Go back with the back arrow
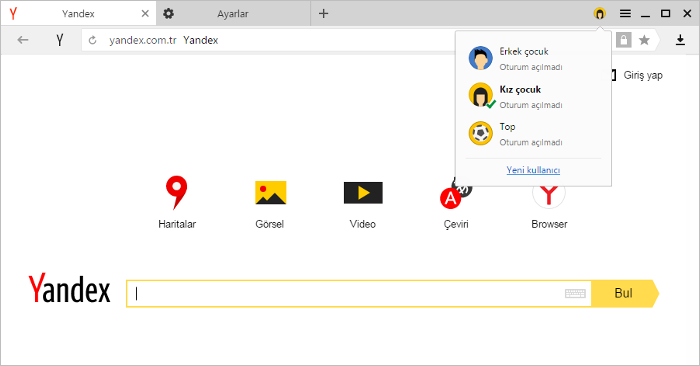 coord(23,40)
